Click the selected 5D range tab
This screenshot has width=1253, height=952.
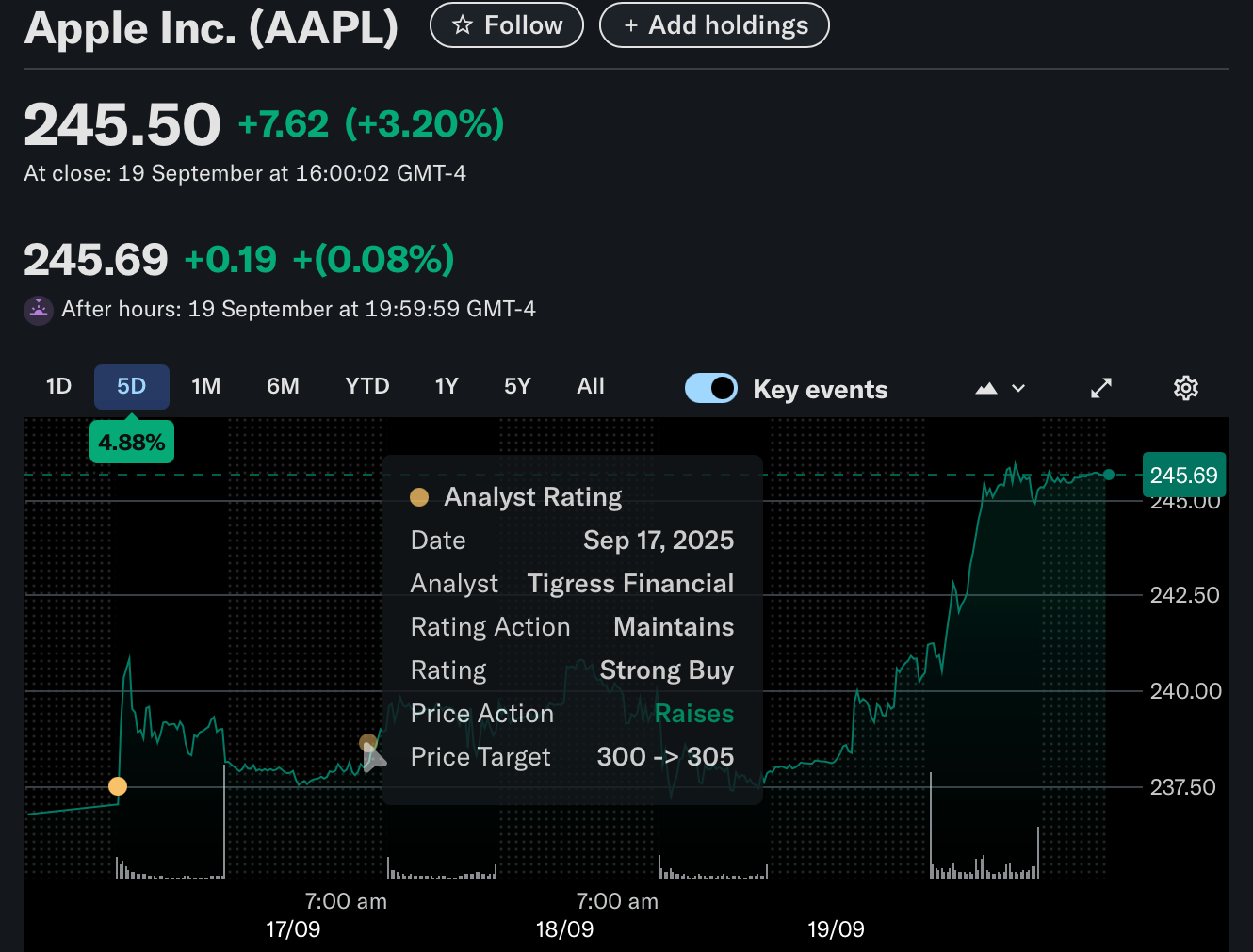click(131, 386)
